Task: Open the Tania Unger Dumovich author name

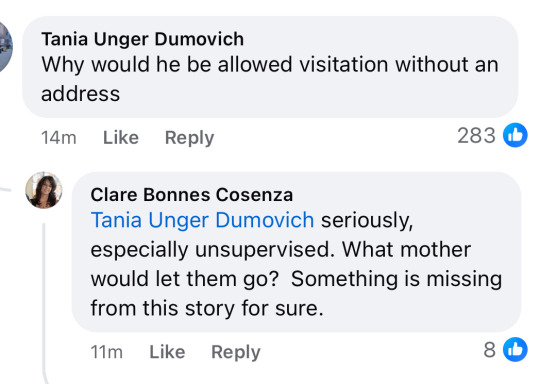Action: 143,39
